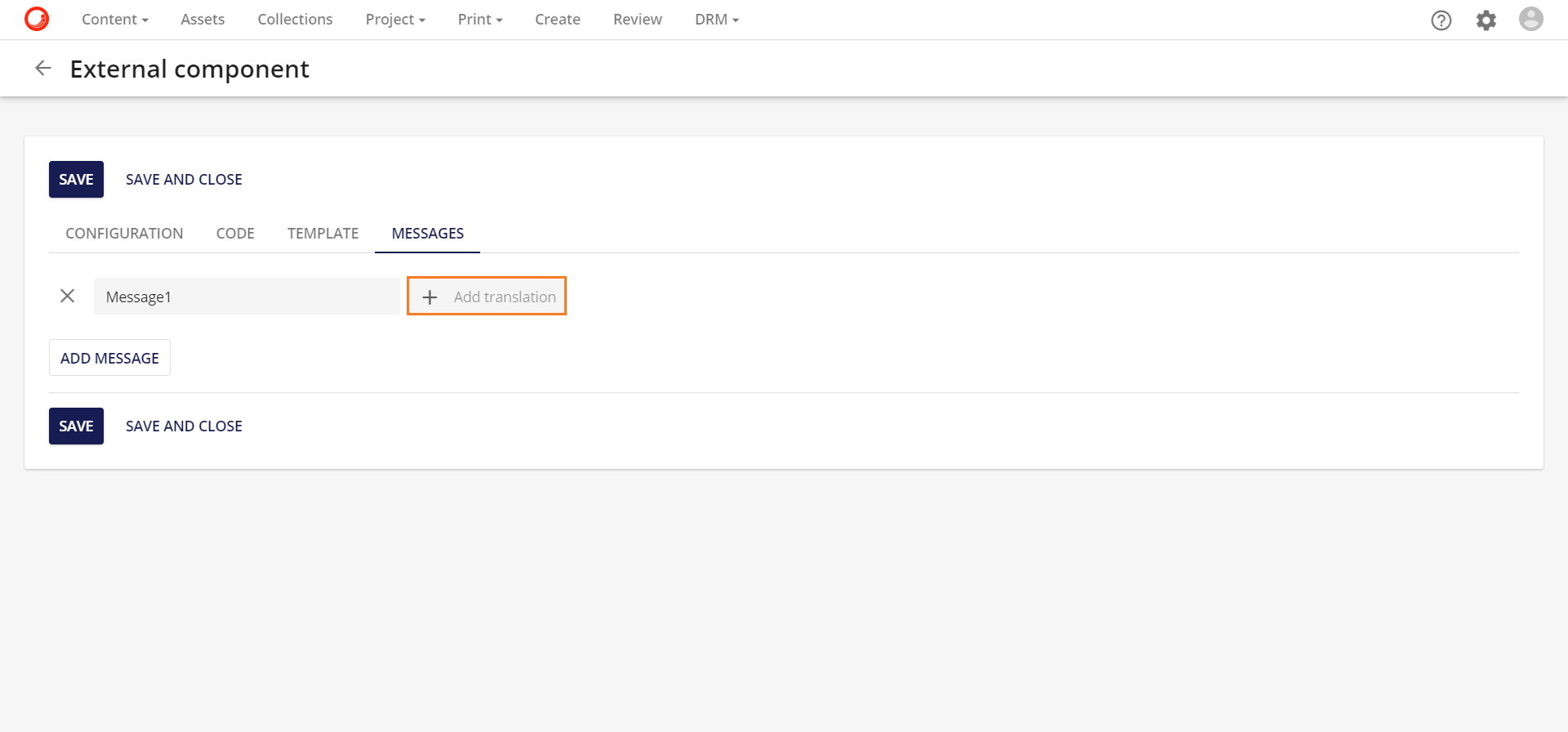Click the top SAVE AND CLOSE button
1568x732 pixels.
[184, 180]
